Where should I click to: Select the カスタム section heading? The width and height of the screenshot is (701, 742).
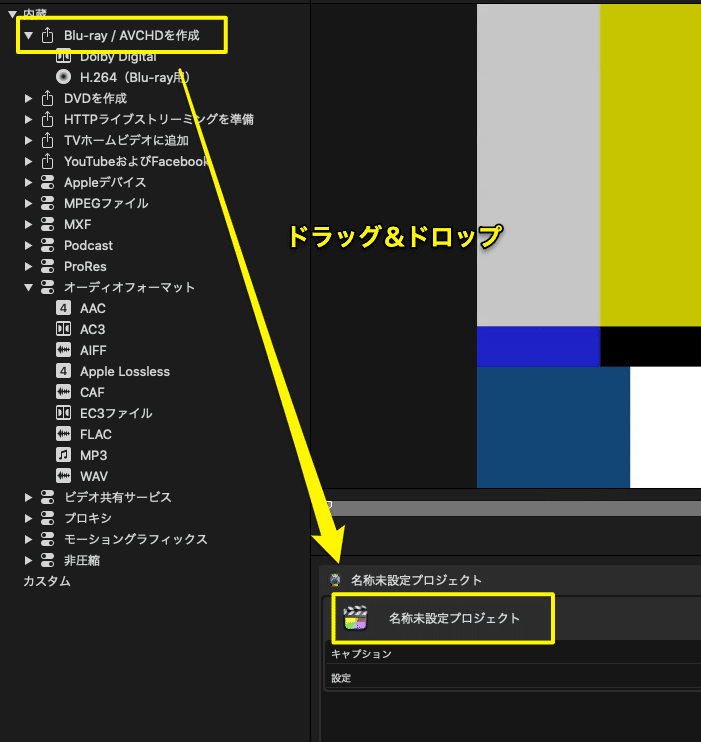click(x=47, y=581)
